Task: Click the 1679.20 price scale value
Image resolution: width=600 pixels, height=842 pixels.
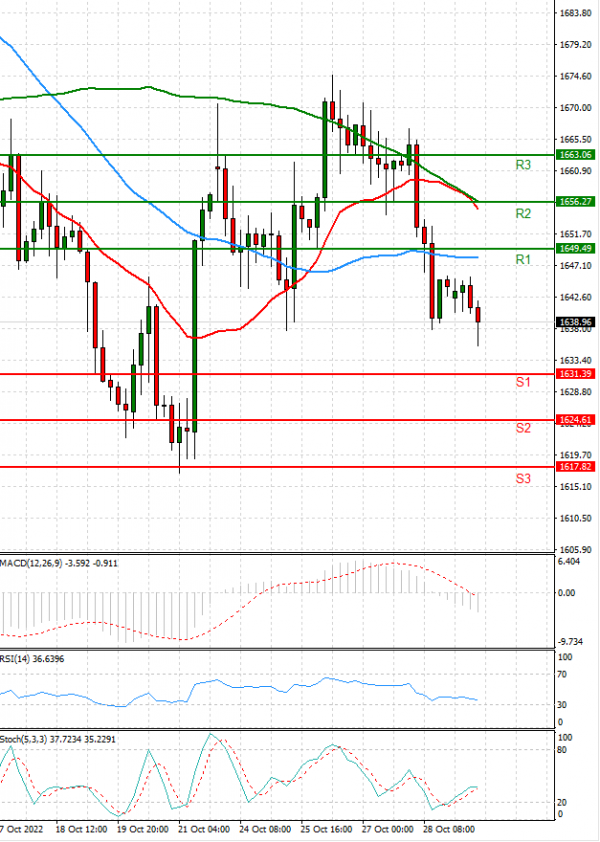Action: pos(576,45)
